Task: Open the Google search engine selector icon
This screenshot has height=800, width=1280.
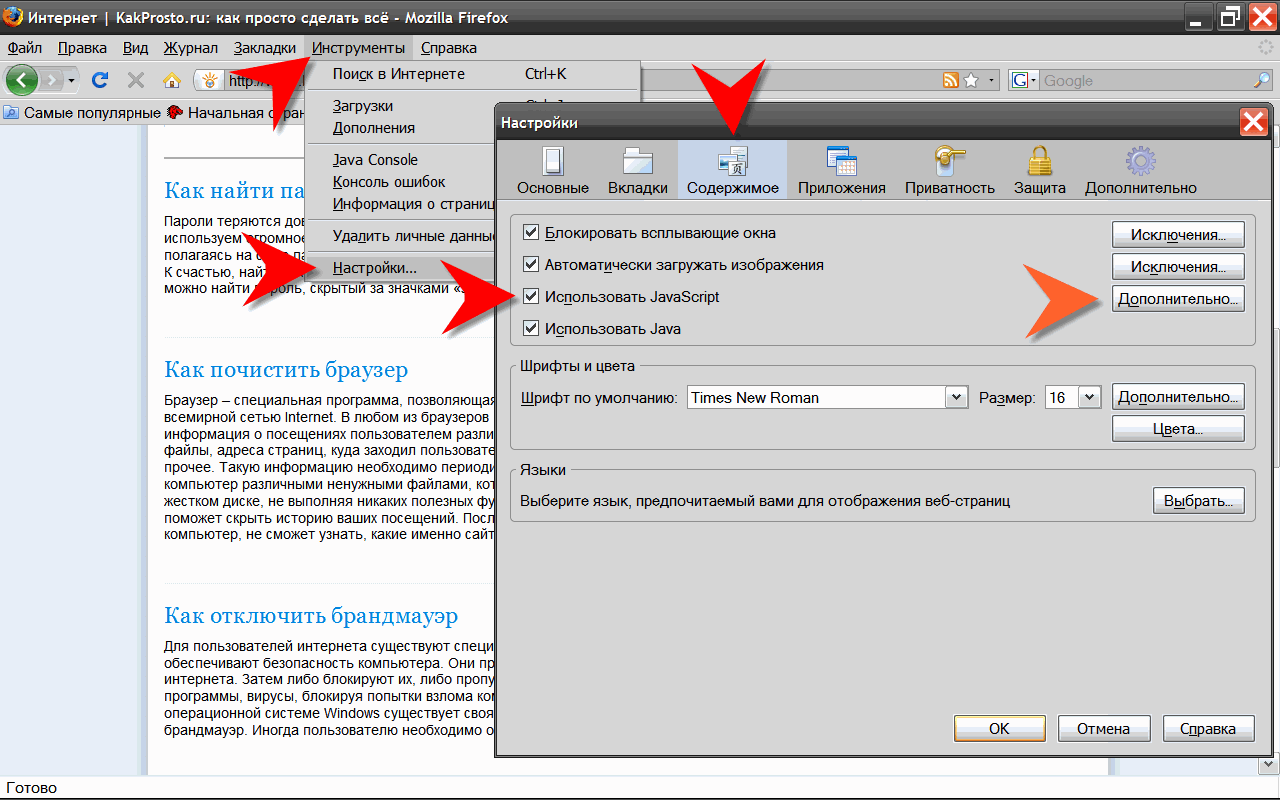Action: tap(1023, 80)
